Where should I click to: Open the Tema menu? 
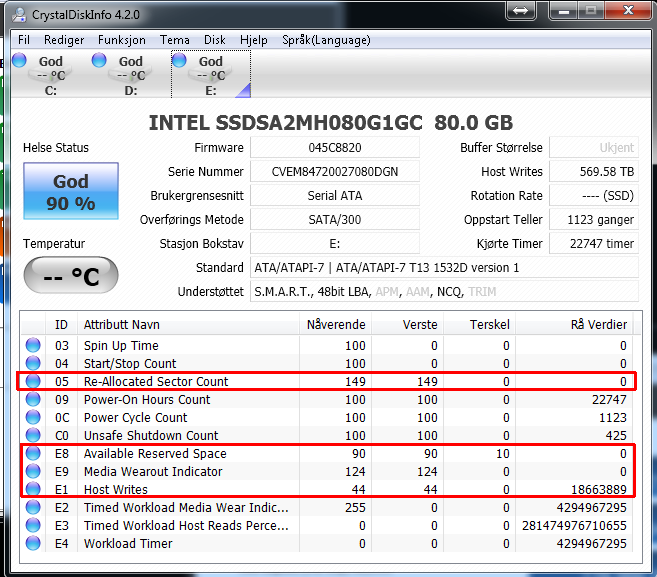tap(174, 40)
